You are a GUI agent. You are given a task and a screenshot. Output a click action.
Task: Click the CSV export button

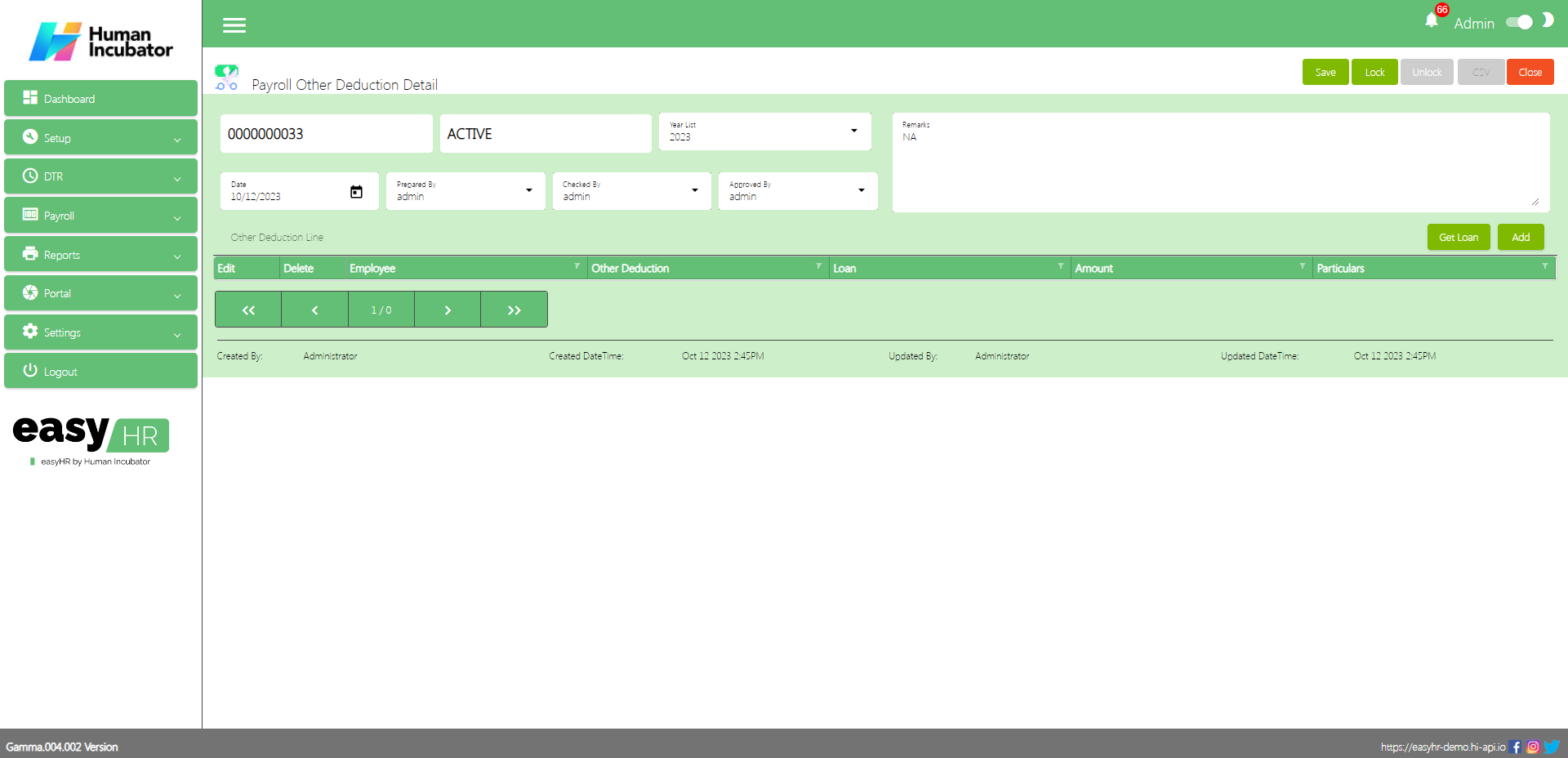[1481, 72]
